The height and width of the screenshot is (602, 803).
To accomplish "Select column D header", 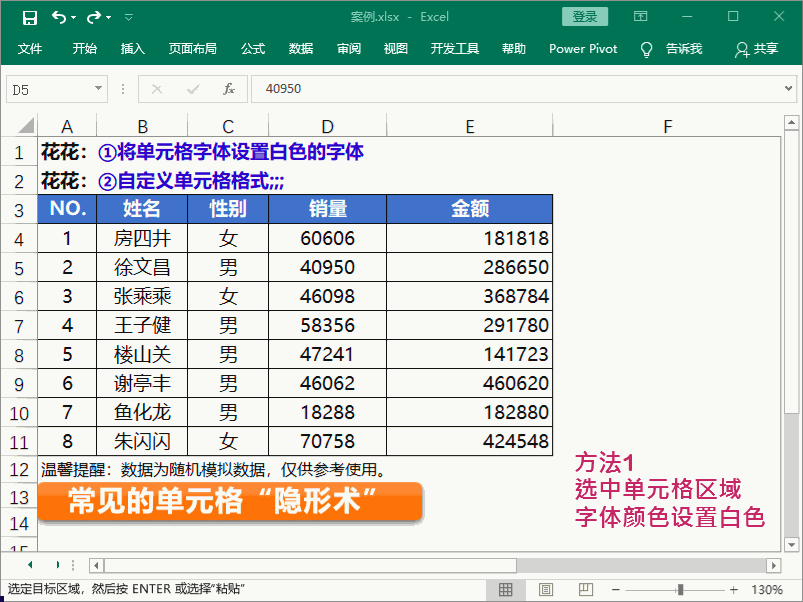I will [x=328, y=126].
